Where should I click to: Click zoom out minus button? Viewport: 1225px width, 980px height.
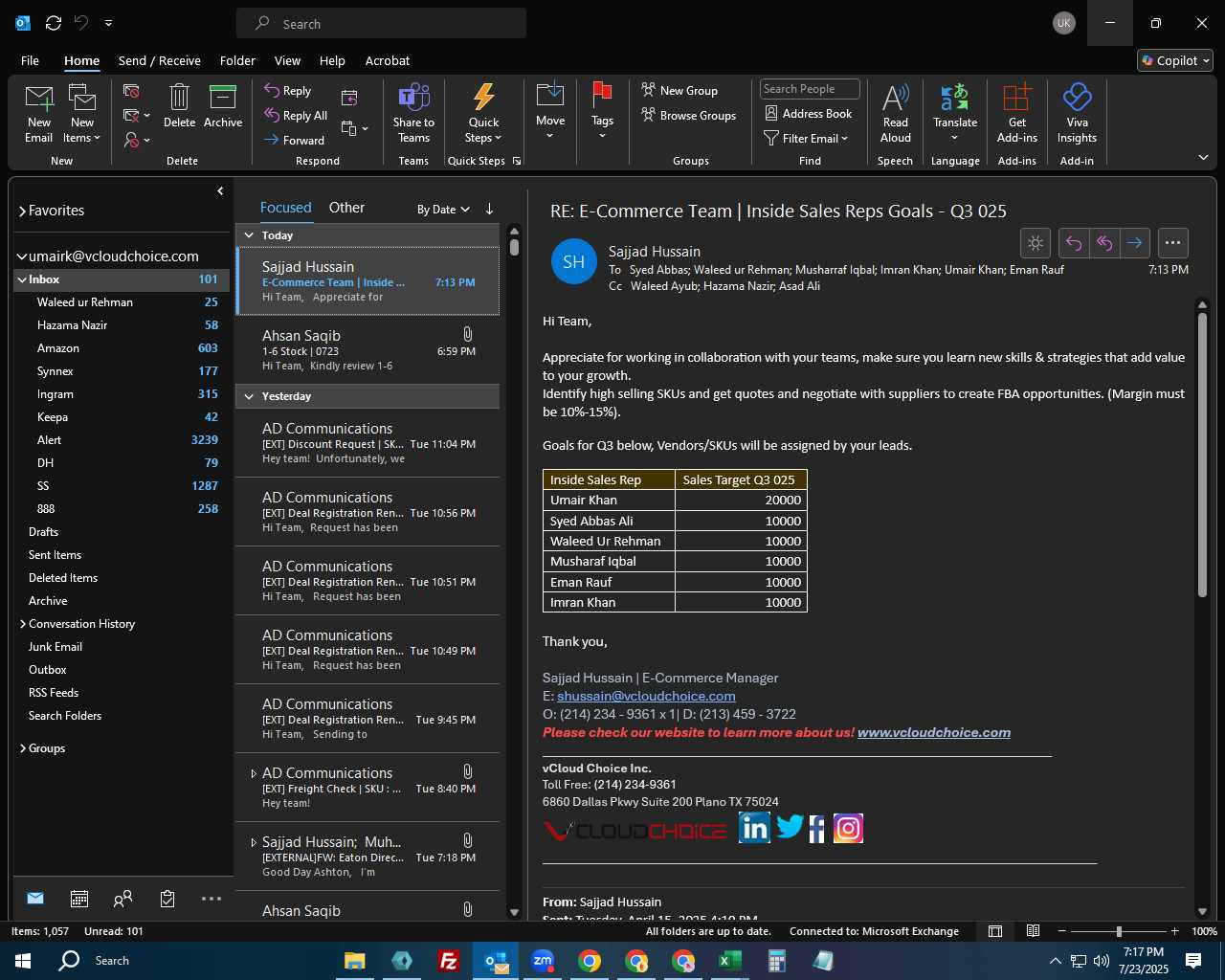click(1062, 931)
